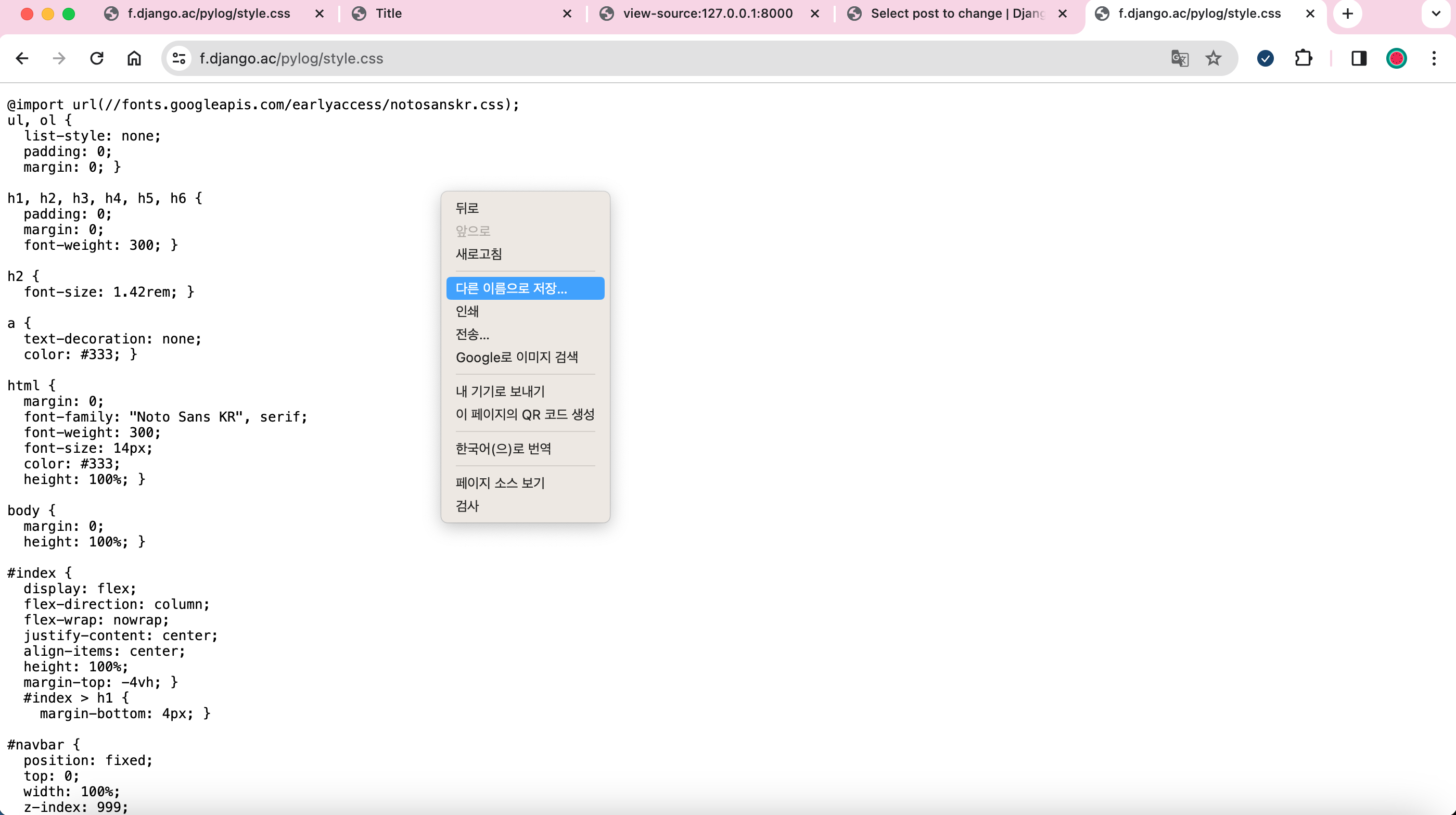Click the 'position: fixed;' line
This screenshot has height=815, width=1456.
click(88, 760)
